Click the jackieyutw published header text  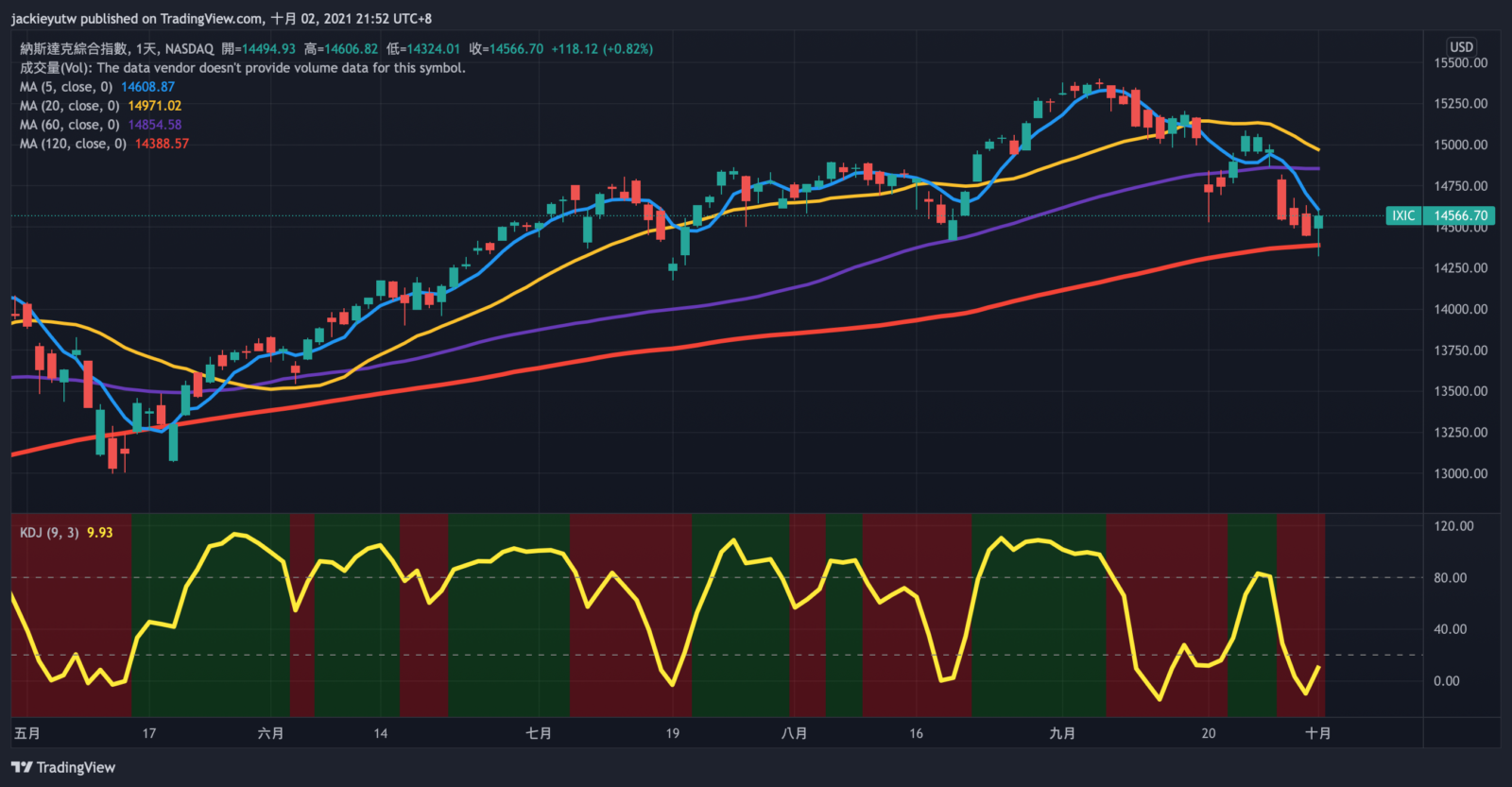[x=137, y=18]
